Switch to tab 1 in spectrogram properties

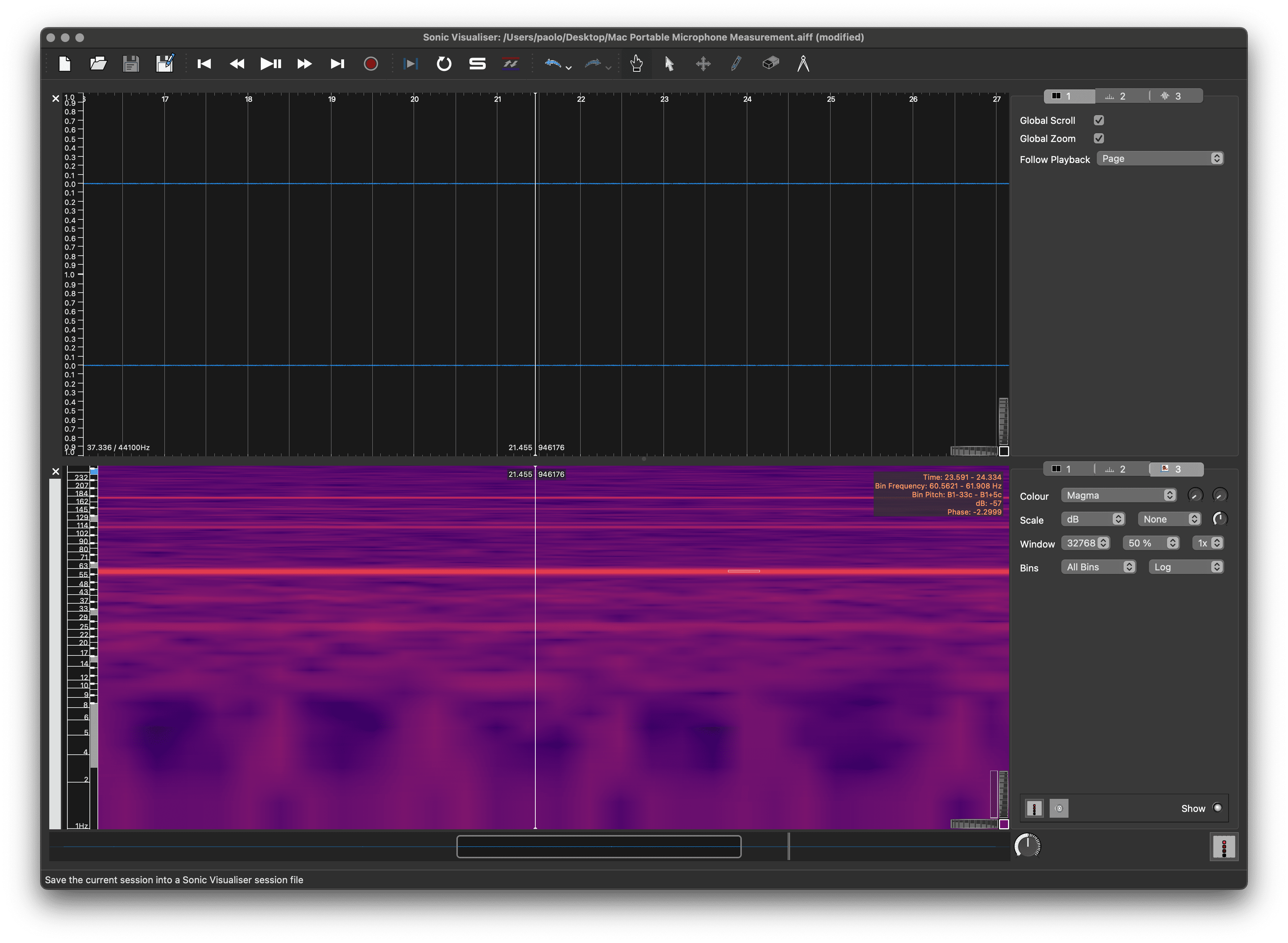click(1069, 469)
